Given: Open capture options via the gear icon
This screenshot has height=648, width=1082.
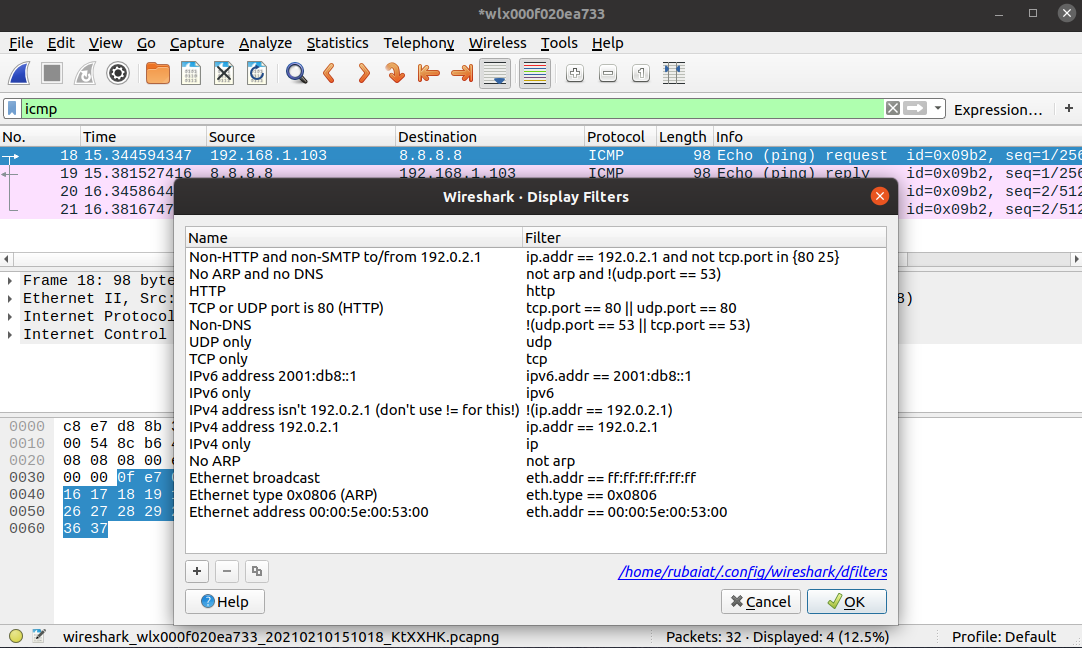Looking at the screenshot, I should [117, 73].
